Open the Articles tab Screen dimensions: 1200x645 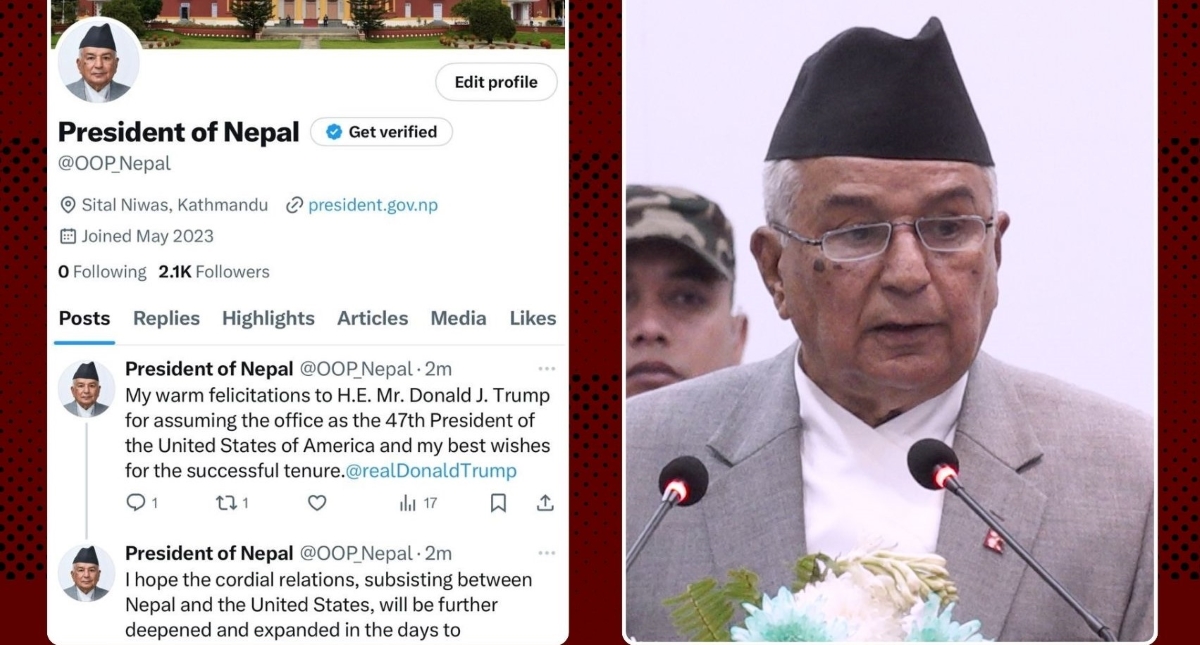click(x=372, y=318)
